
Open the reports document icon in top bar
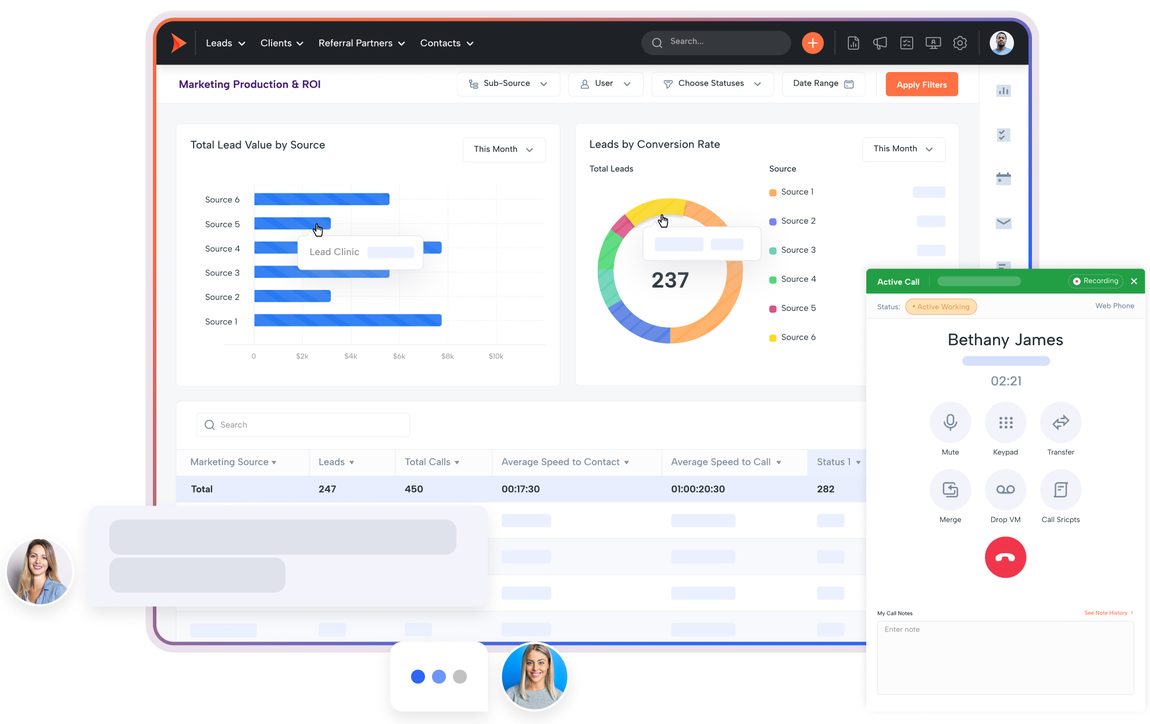(x=853, y=43)
